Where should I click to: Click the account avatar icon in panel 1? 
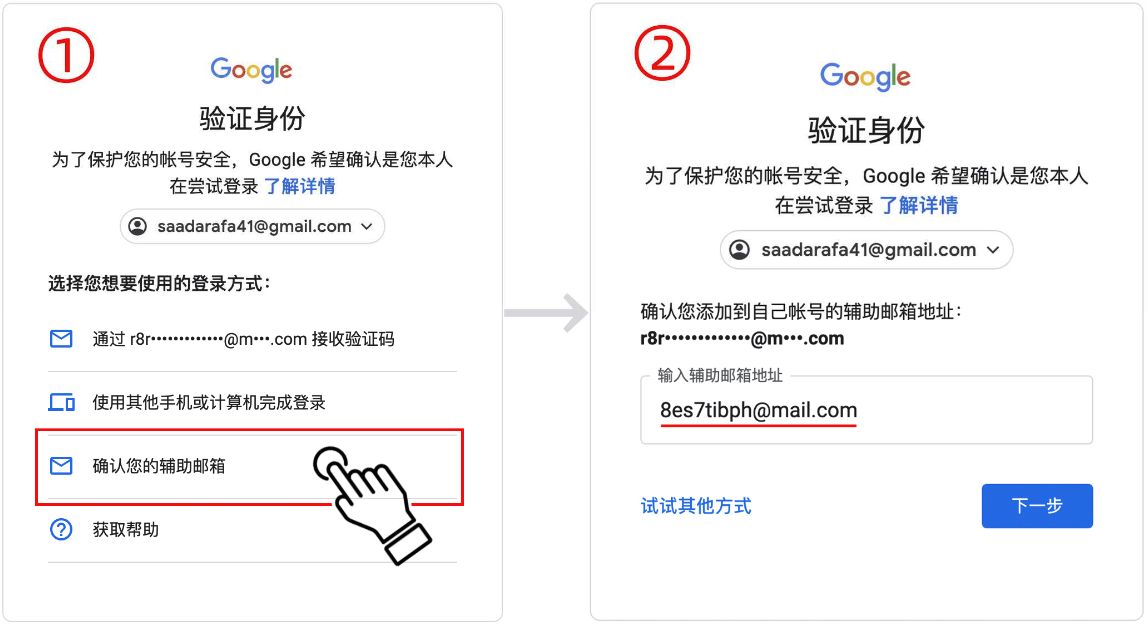tap(138, 226)
